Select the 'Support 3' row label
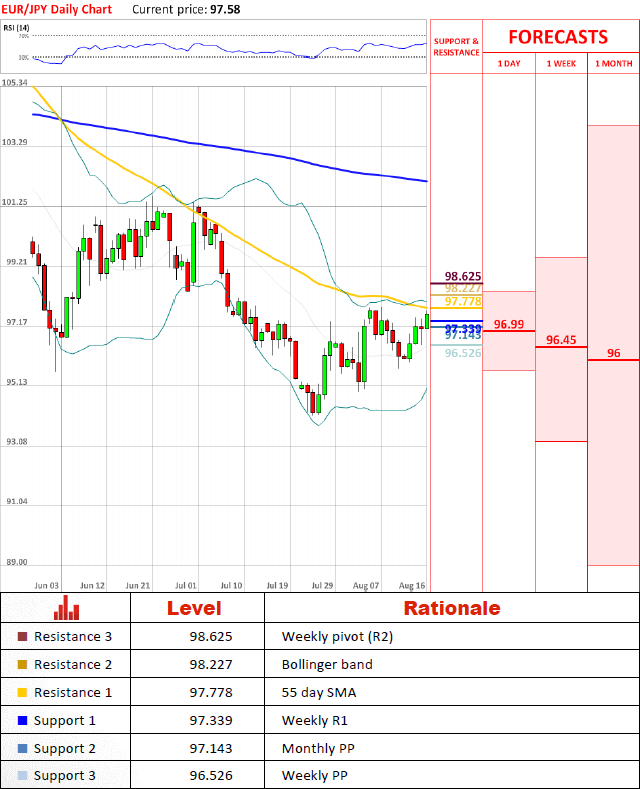640x789 pixels. tap(64, 776)
